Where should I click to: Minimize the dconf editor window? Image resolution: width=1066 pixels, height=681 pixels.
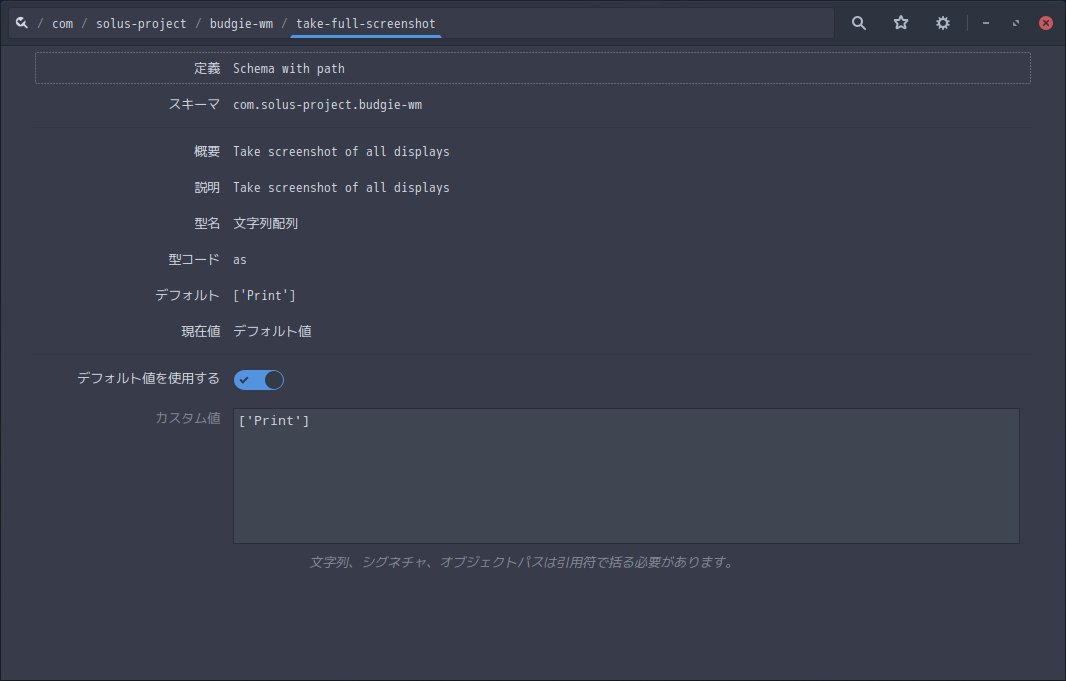[x=986, y=23]
